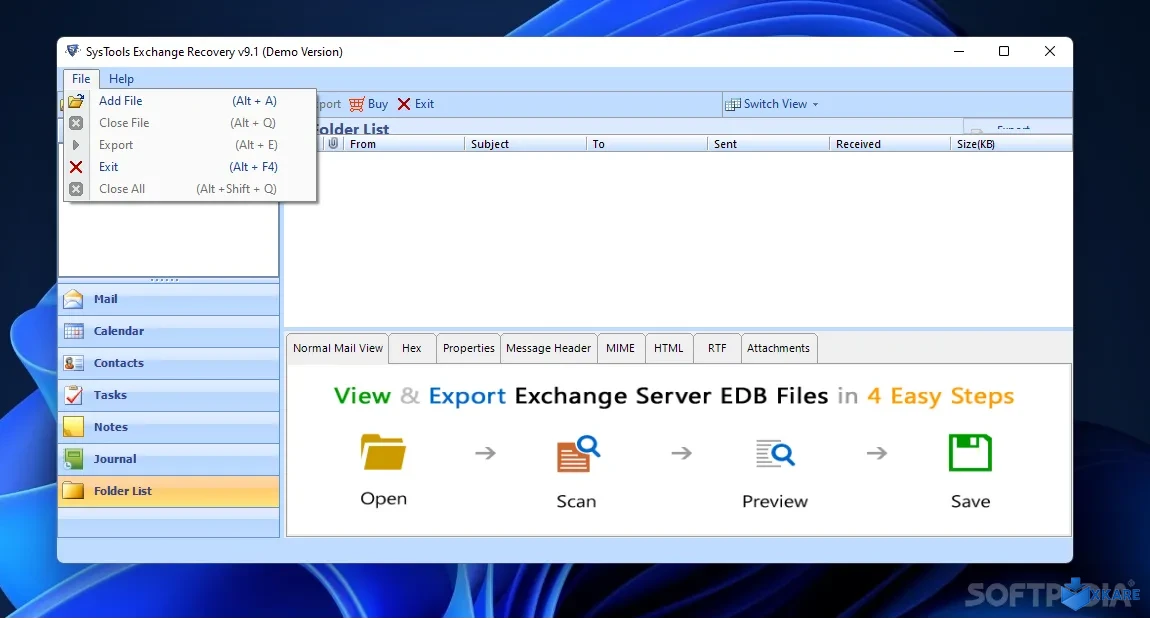
Task: Click the Buy shopping cart icon
Action: click(356, 104)
